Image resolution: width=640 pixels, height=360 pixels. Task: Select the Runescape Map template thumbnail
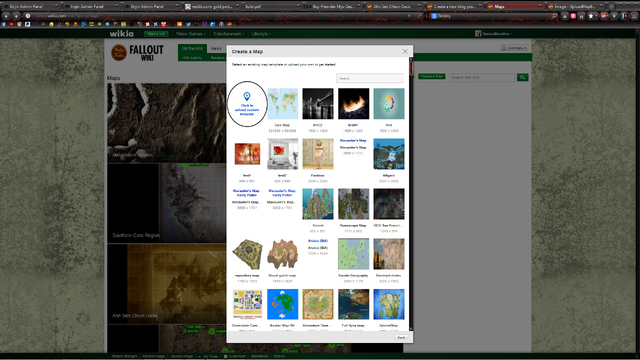tap(353, 204)
